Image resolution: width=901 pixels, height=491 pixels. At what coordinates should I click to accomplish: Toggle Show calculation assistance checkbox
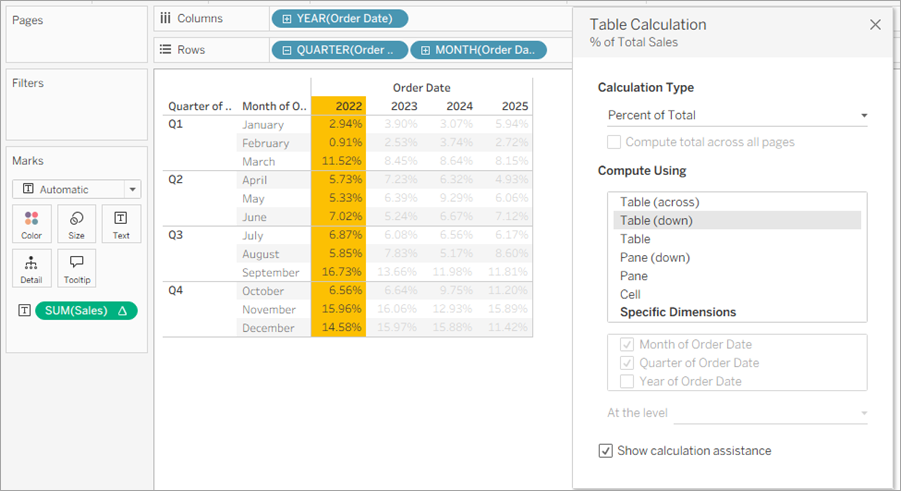[605, 451]
